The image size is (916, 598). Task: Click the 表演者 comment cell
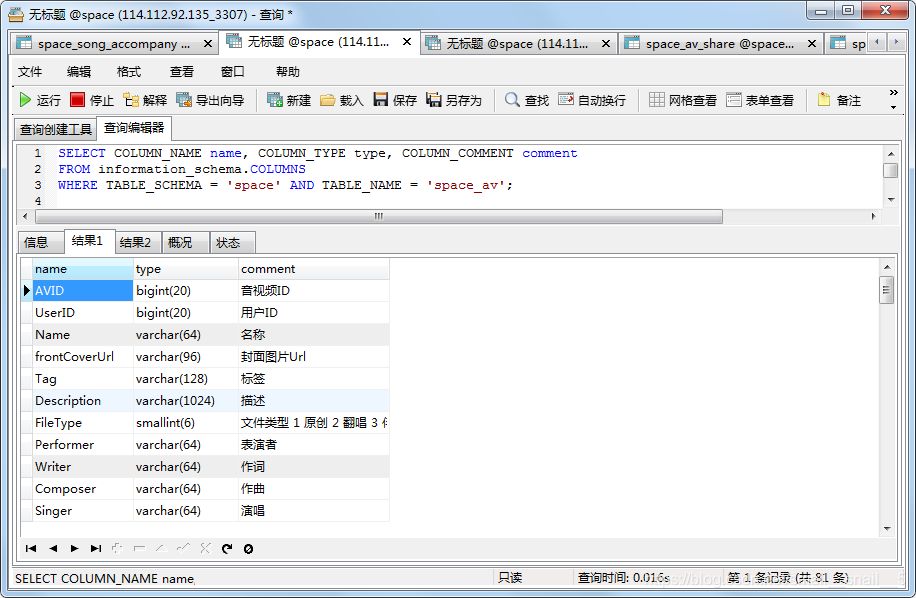coord(314,445)
